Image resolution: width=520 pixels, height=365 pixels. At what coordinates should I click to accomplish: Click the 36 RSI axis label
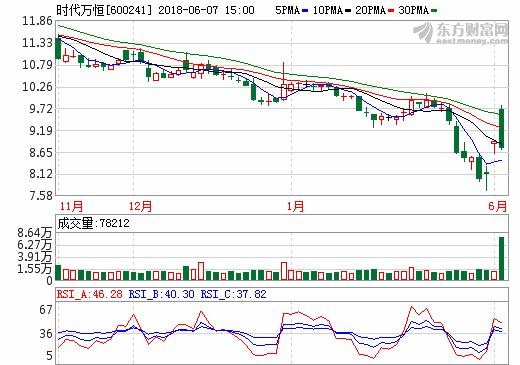click(46, 334)
